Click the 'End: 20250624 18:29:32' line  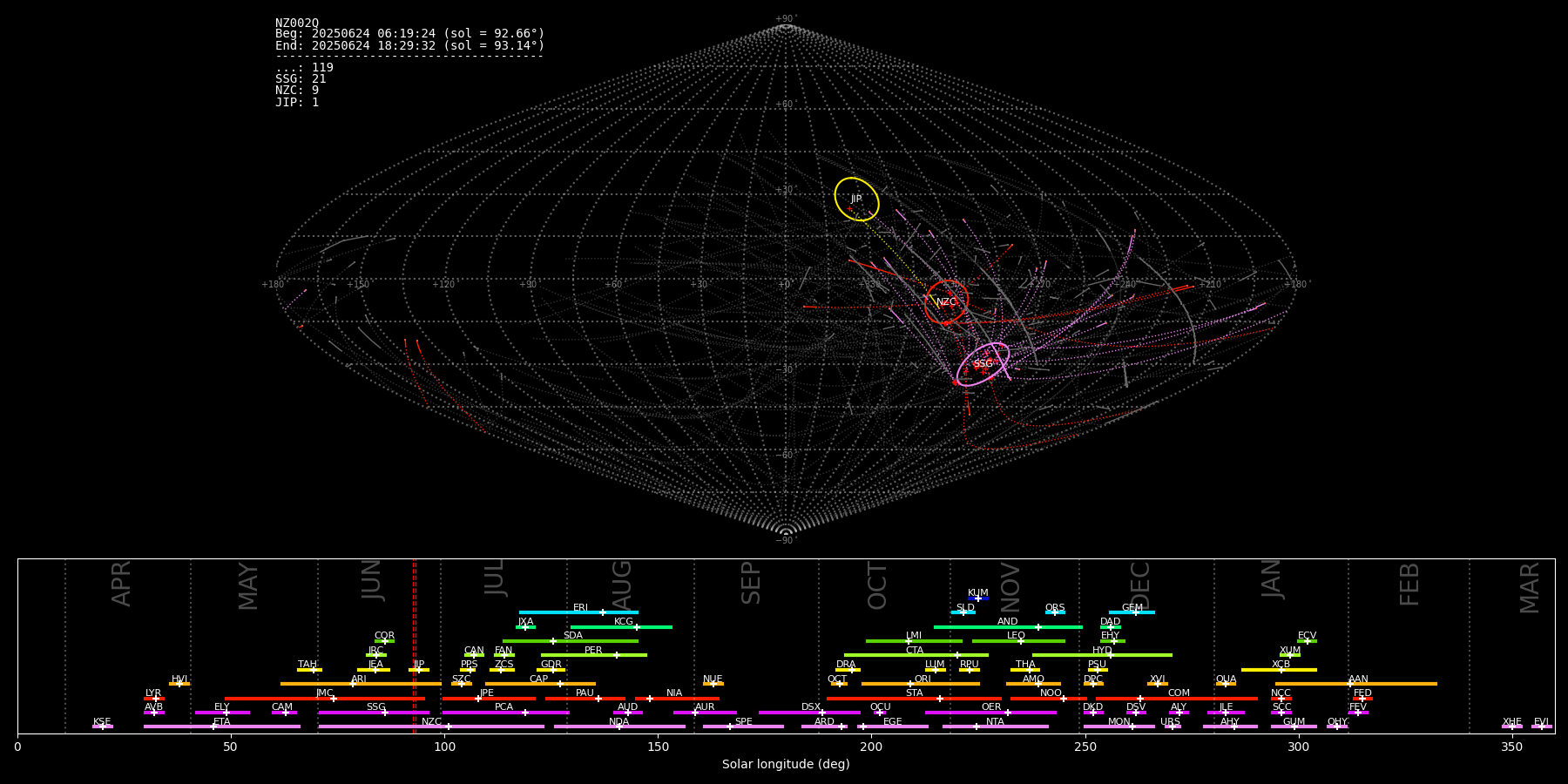coord(409,45)
